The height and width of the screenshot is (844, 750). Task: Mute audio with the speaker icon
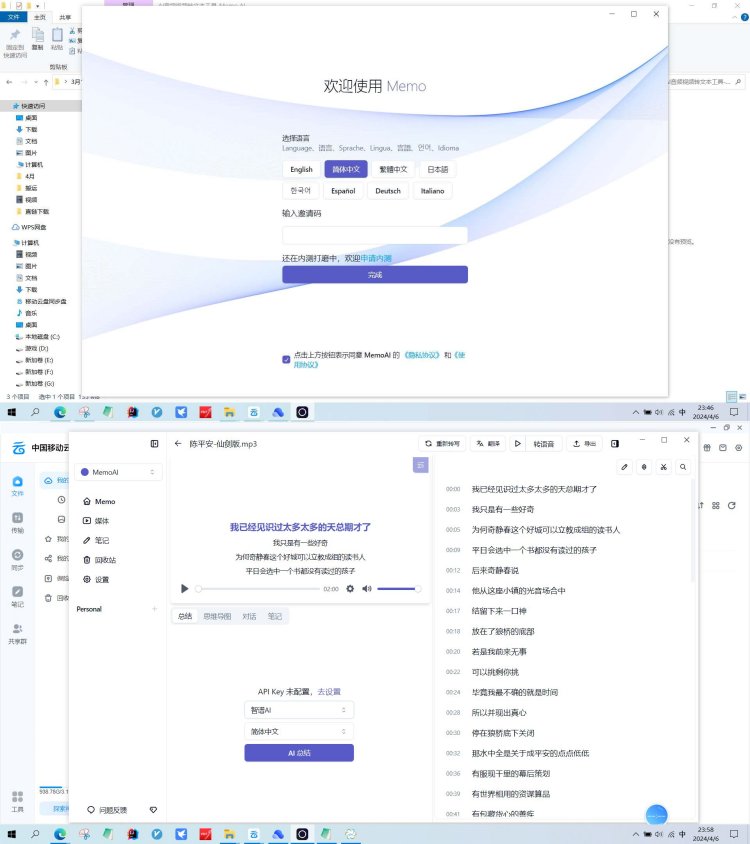click(367, 589)
